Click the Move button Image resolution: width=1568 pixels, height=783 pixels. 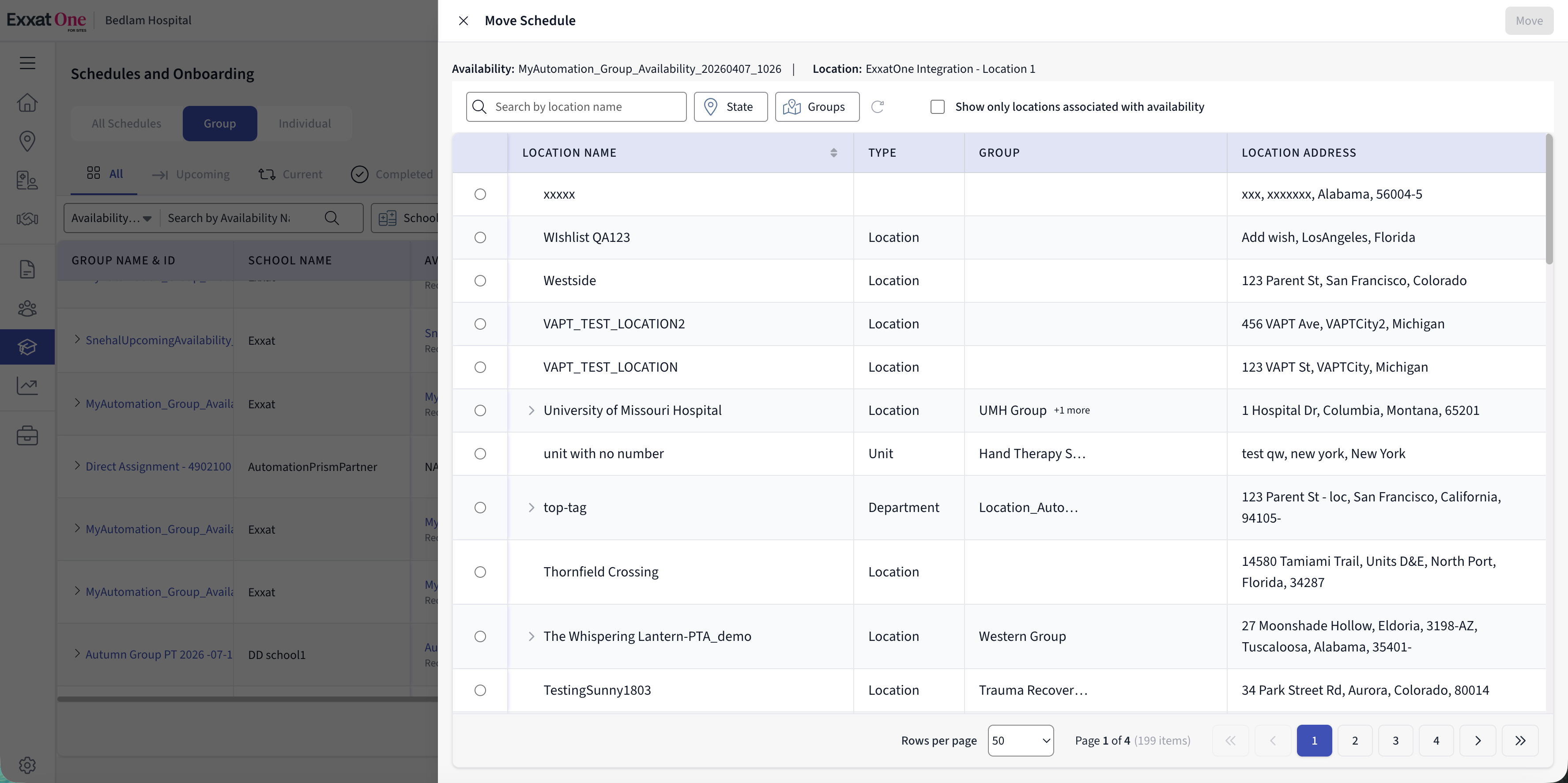(1529, 21)
